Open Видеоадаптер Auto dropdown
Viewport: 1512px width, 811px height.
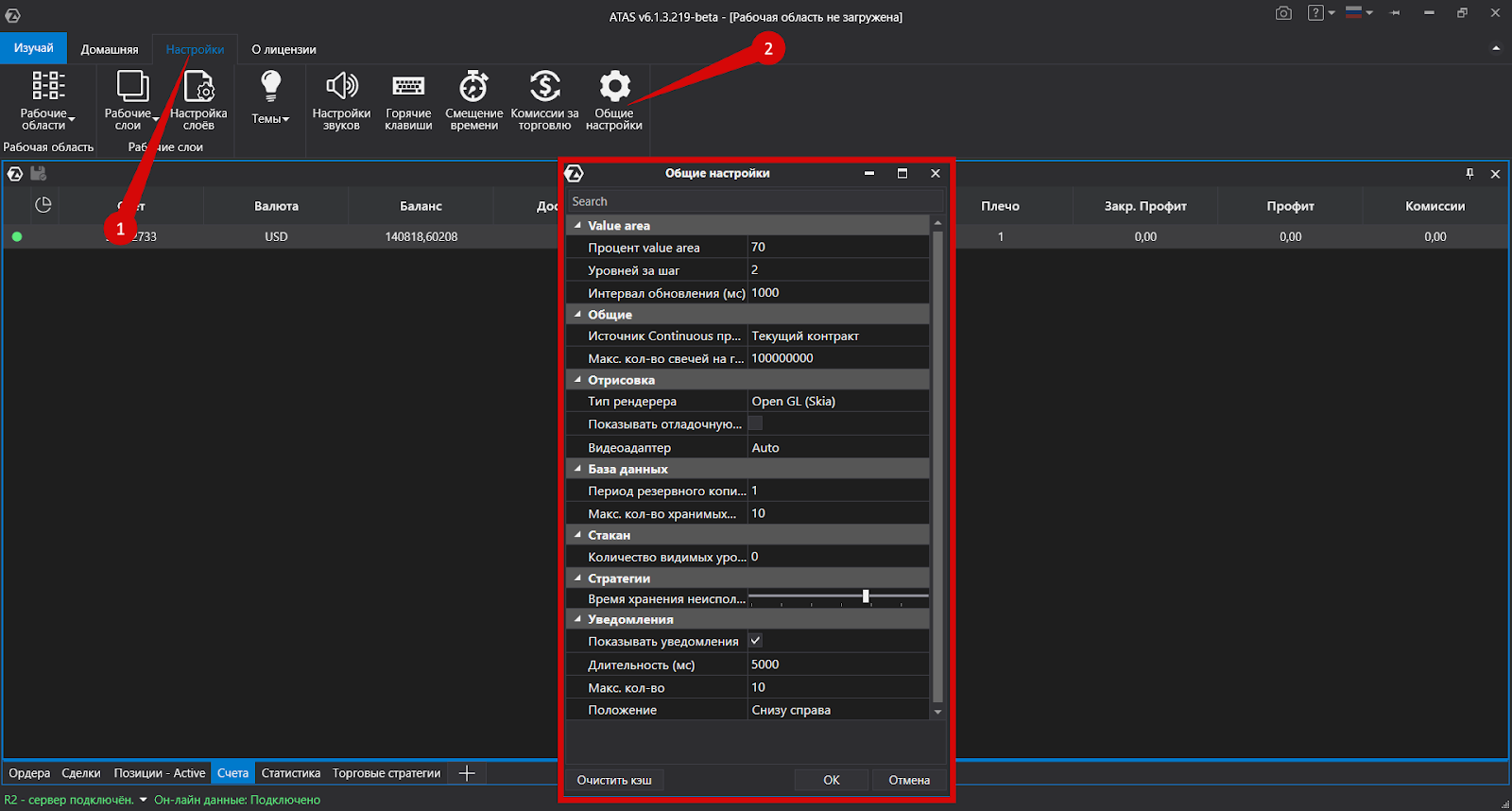coord(838,448)
